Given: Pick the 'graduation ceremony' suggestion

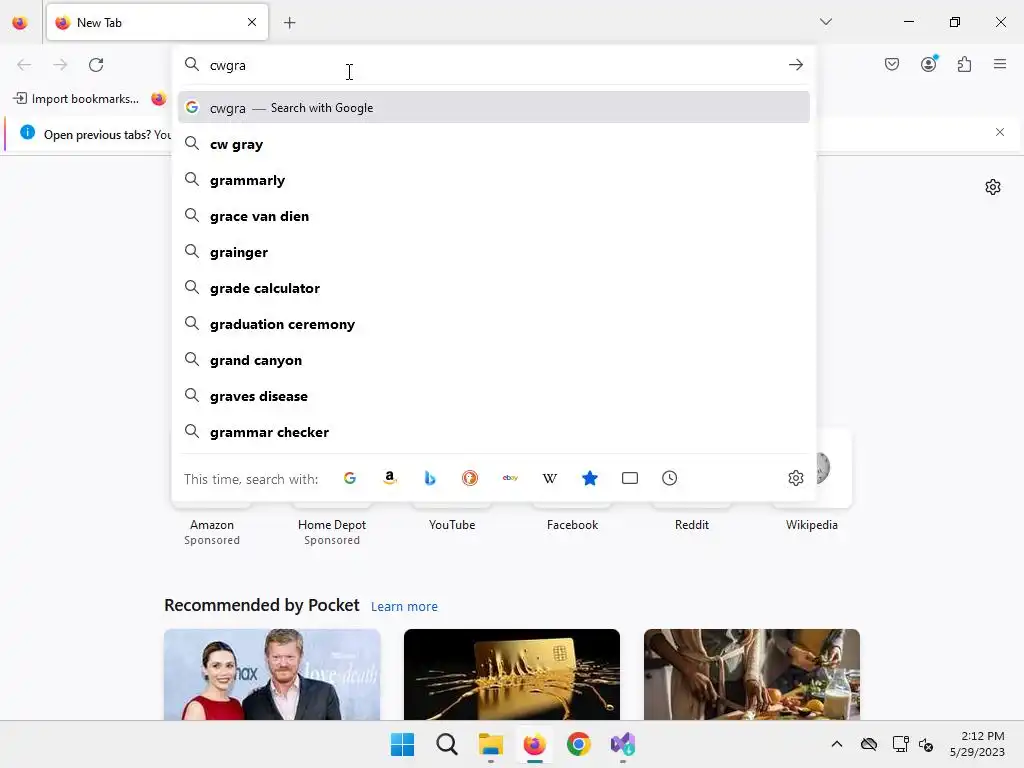Looking at the screenshot, I should [x=494, y=323].
